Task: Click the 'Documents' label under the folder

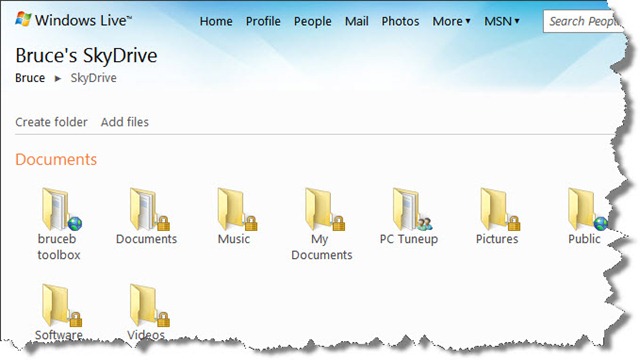Action: tap(146, 239)
